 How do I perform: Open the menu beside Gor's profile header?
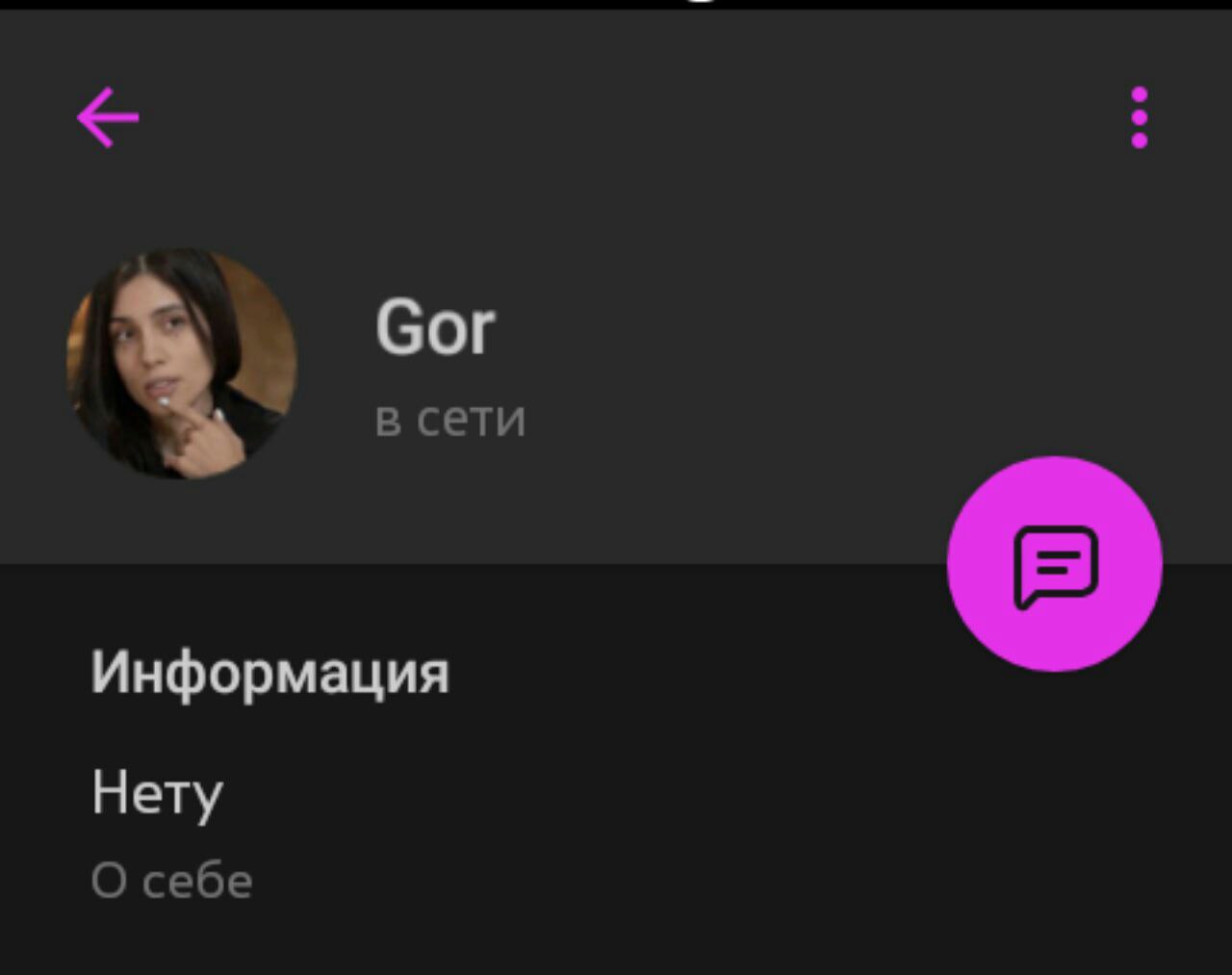click(x=1140, y=117)
